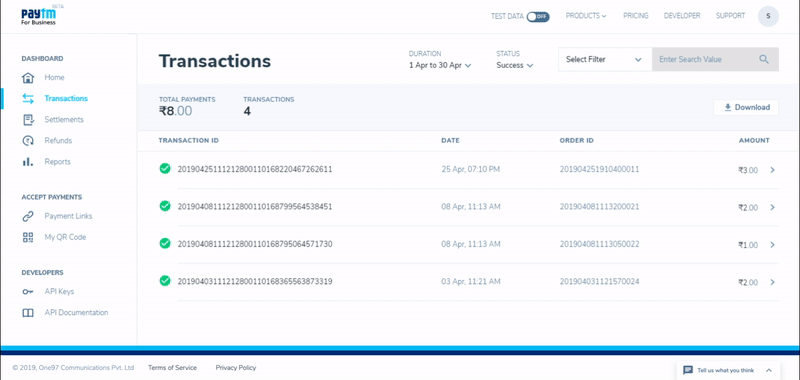
Task: Open API Keys in the sidebar
Action: click(59, 292)
